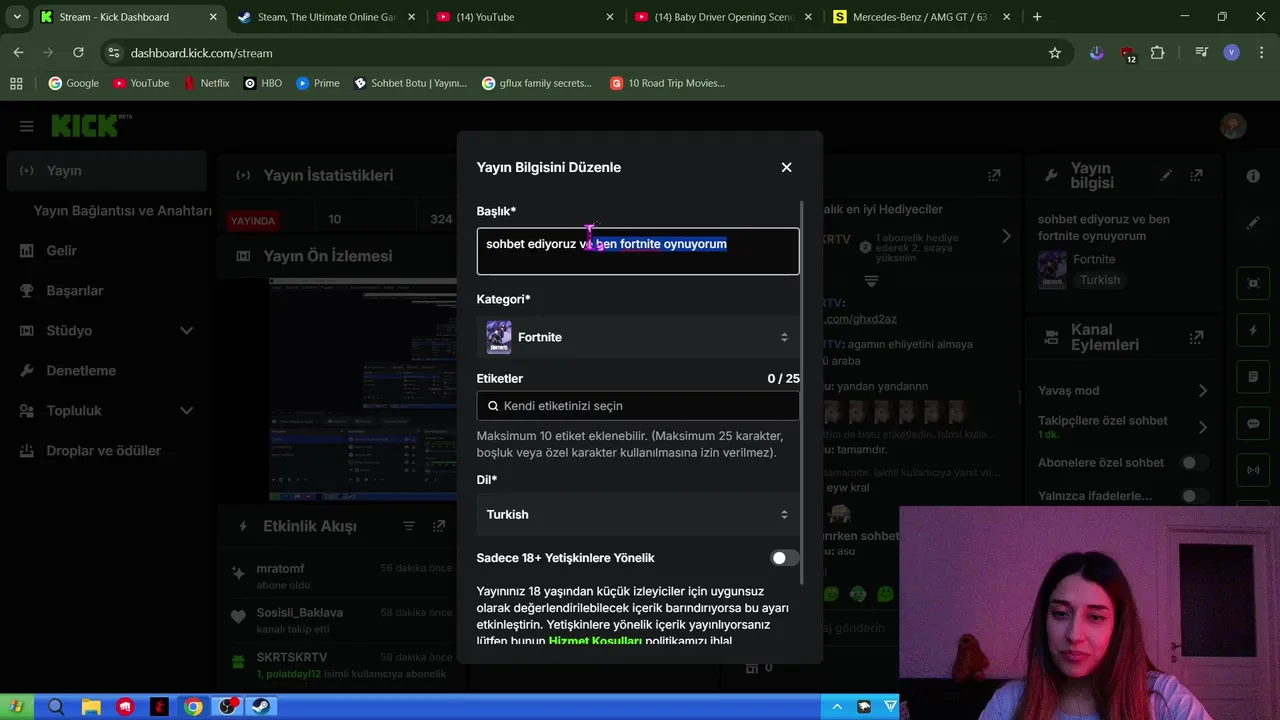This screenshot has width=1280, height=720.
Task: Reload the page
Action: click(78, 53)
